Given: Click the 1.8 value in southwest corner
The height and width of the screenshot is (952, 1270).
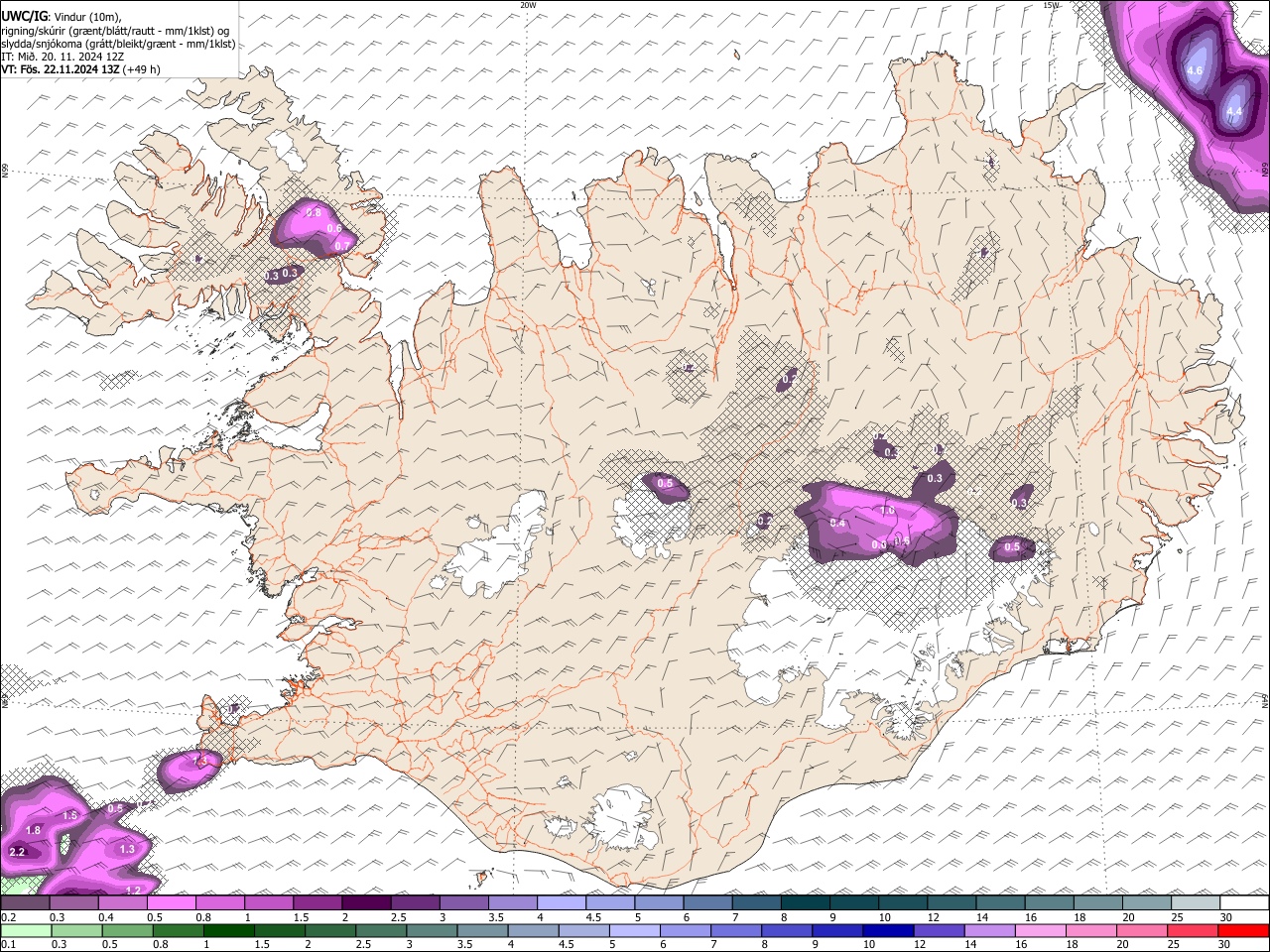Looking at the screenshot, I should [33, 830].
